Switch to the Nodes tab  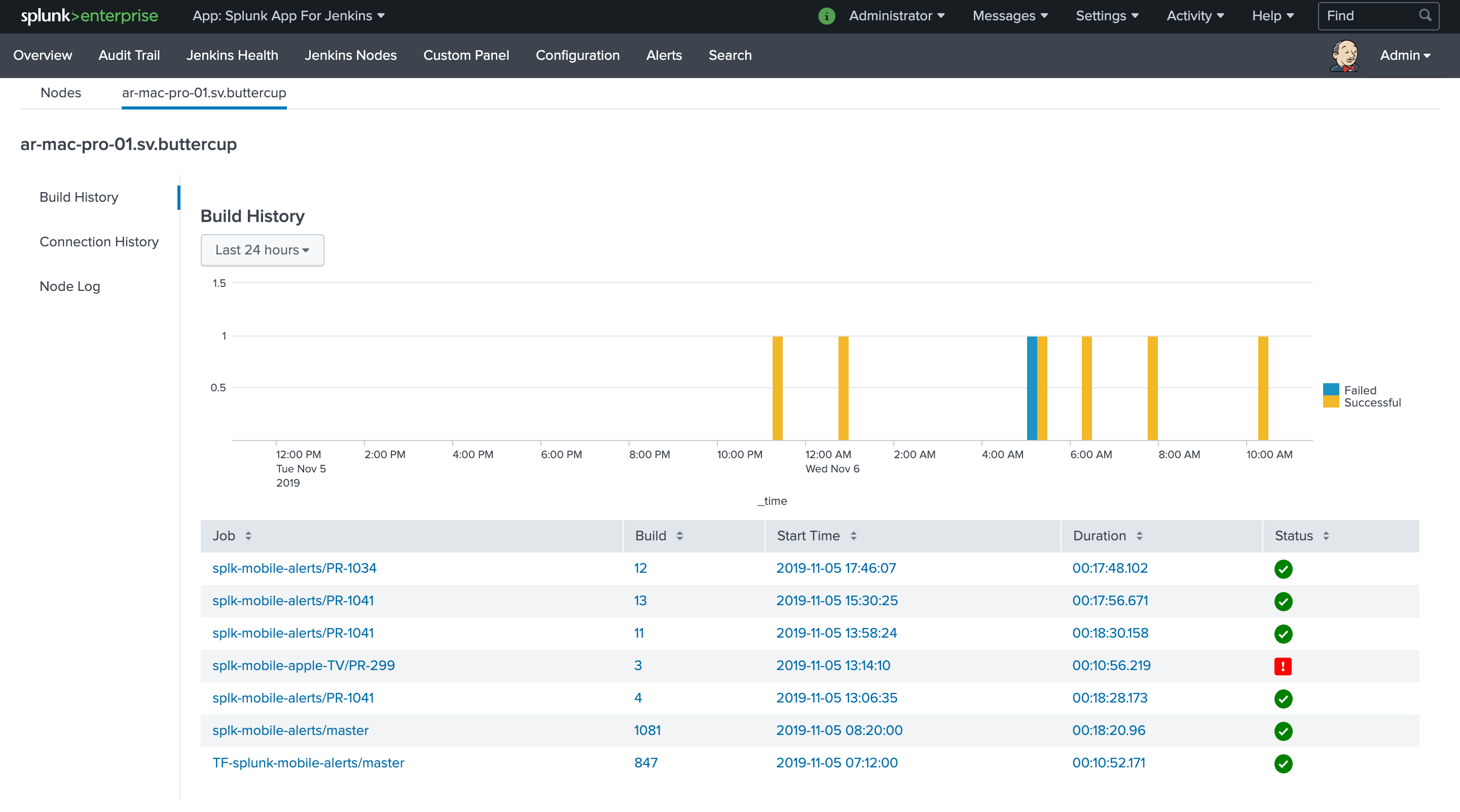(60, 92)
